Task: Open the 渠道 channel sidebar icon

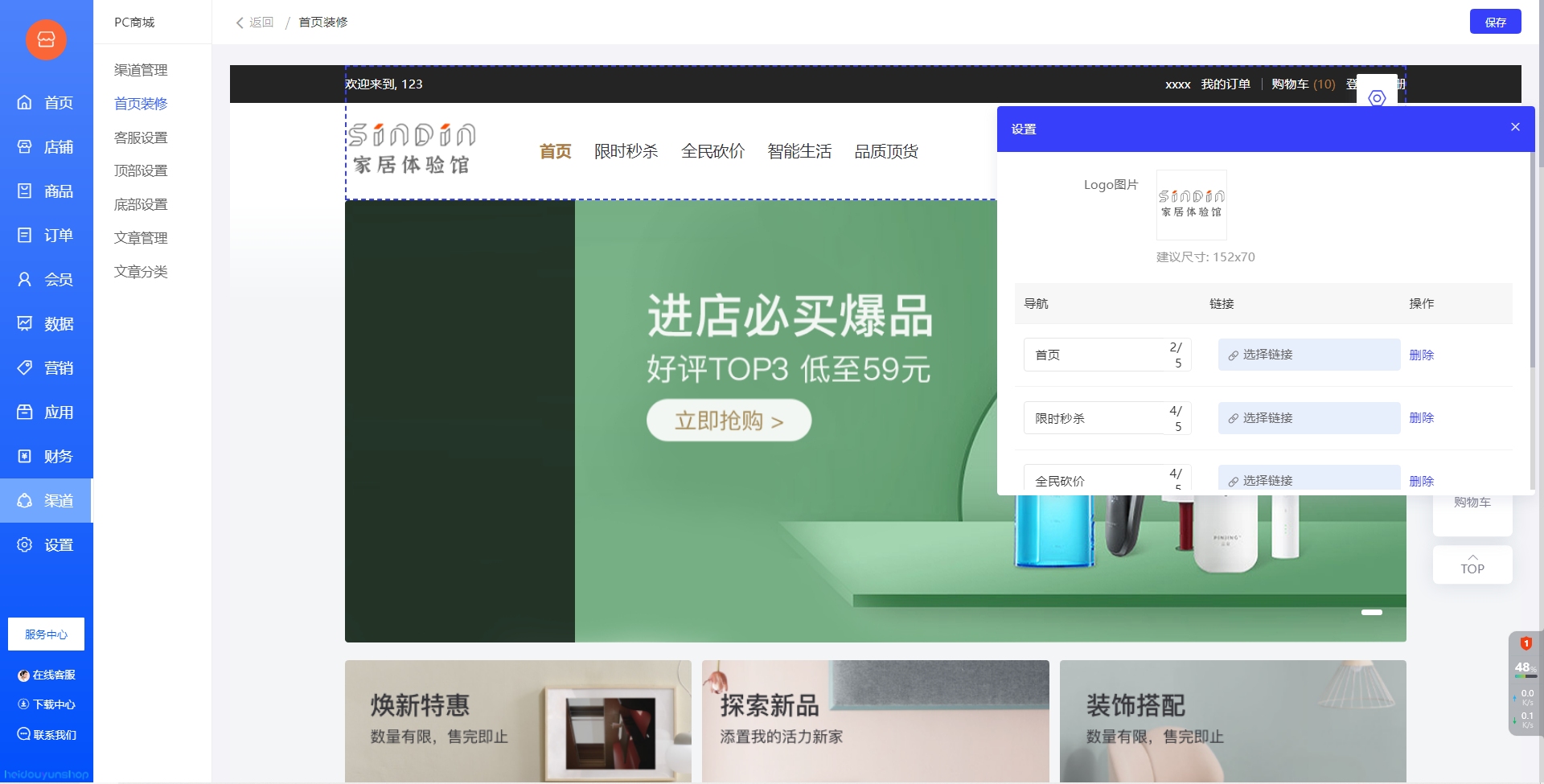Action: (x=25, y=501)
